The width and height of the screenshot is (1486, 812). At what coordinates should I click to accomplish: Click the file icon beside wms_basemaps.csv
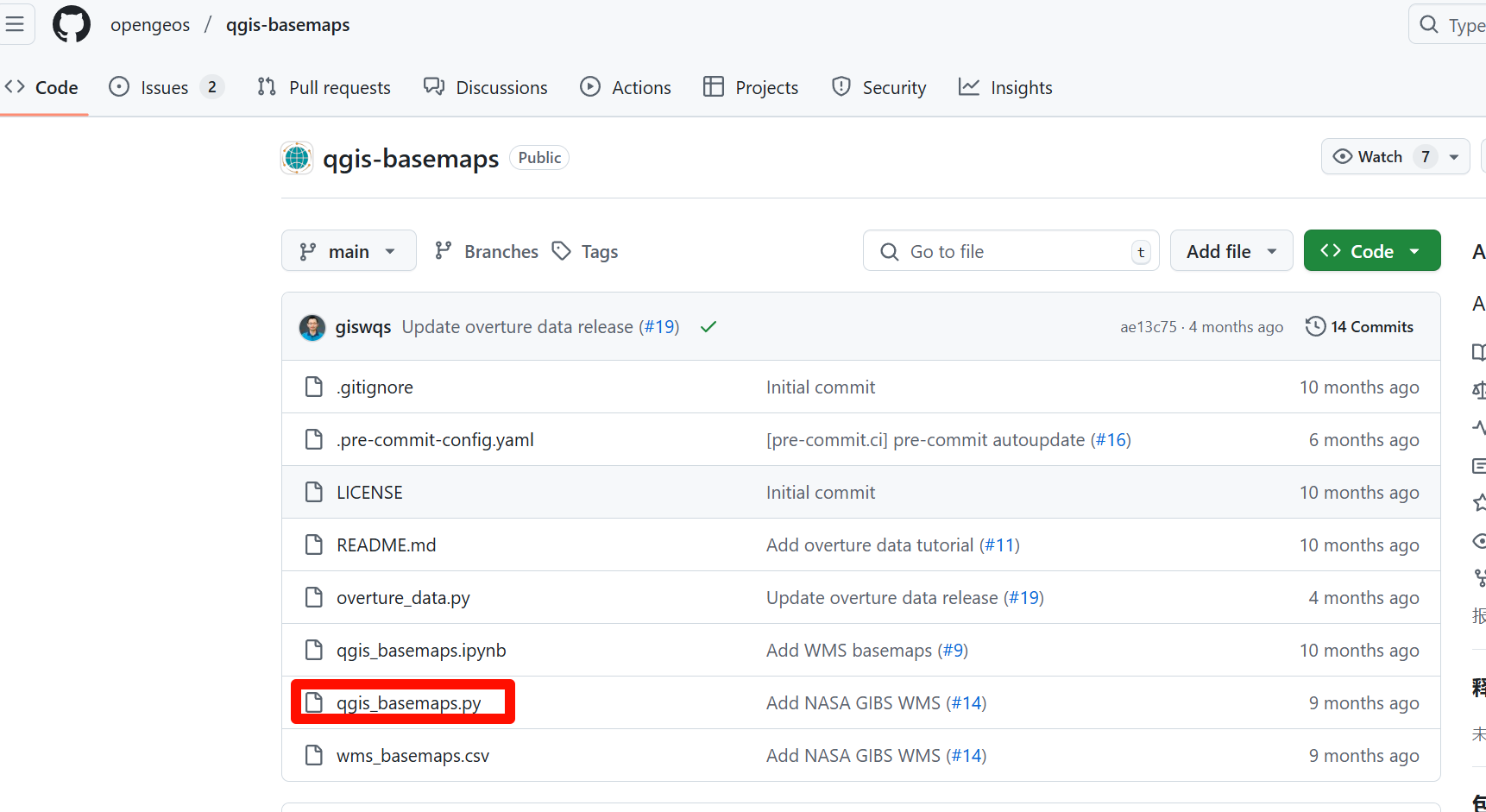314,755
